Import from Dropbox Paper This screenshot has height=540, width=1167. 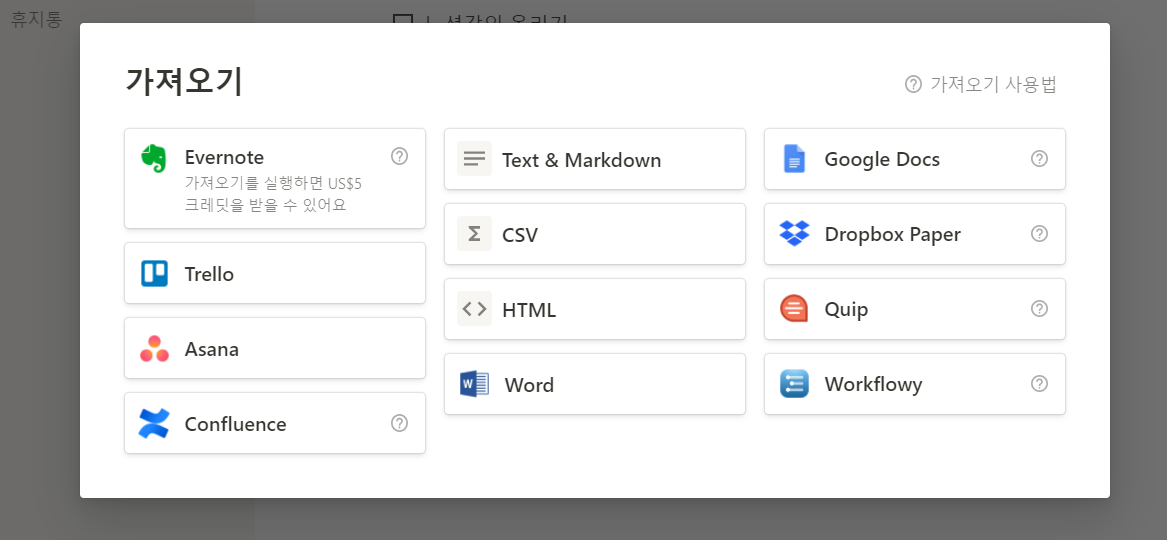[x=915, y=234]
